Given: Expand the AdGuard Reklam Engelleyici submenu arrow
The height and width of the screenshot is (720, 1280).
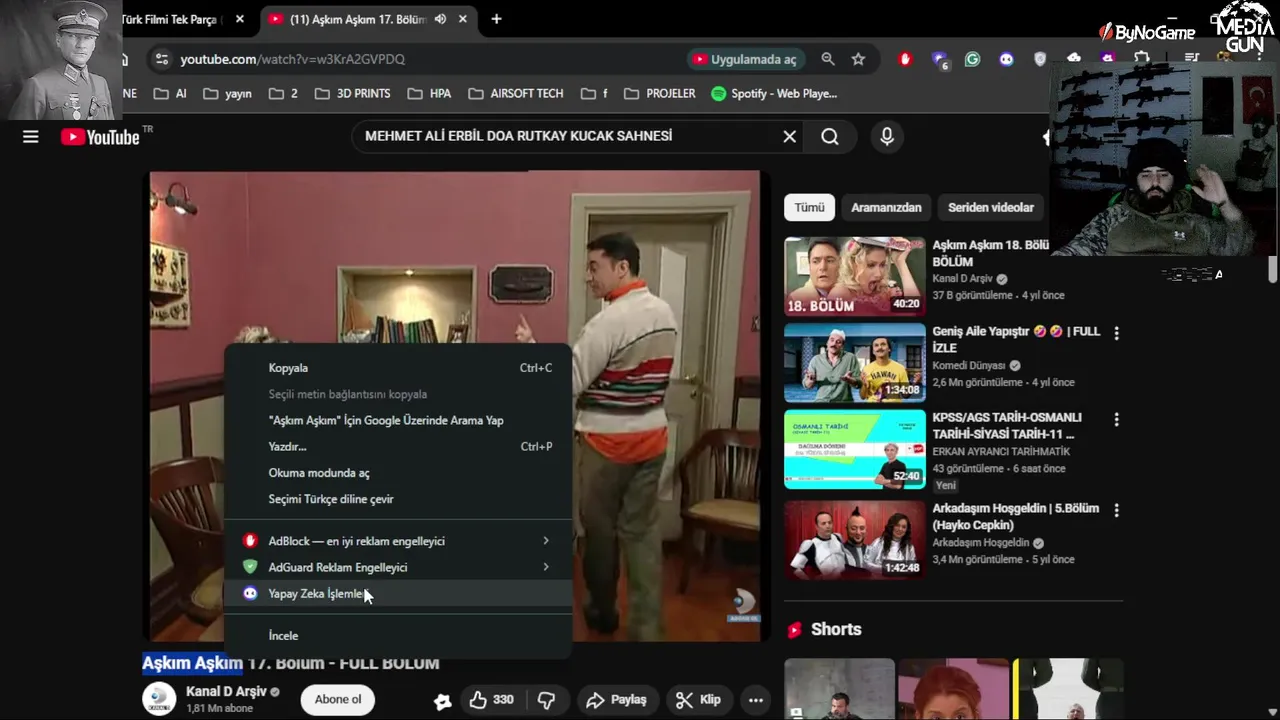Looking at the screenshot, I should (x=546, y=567).
